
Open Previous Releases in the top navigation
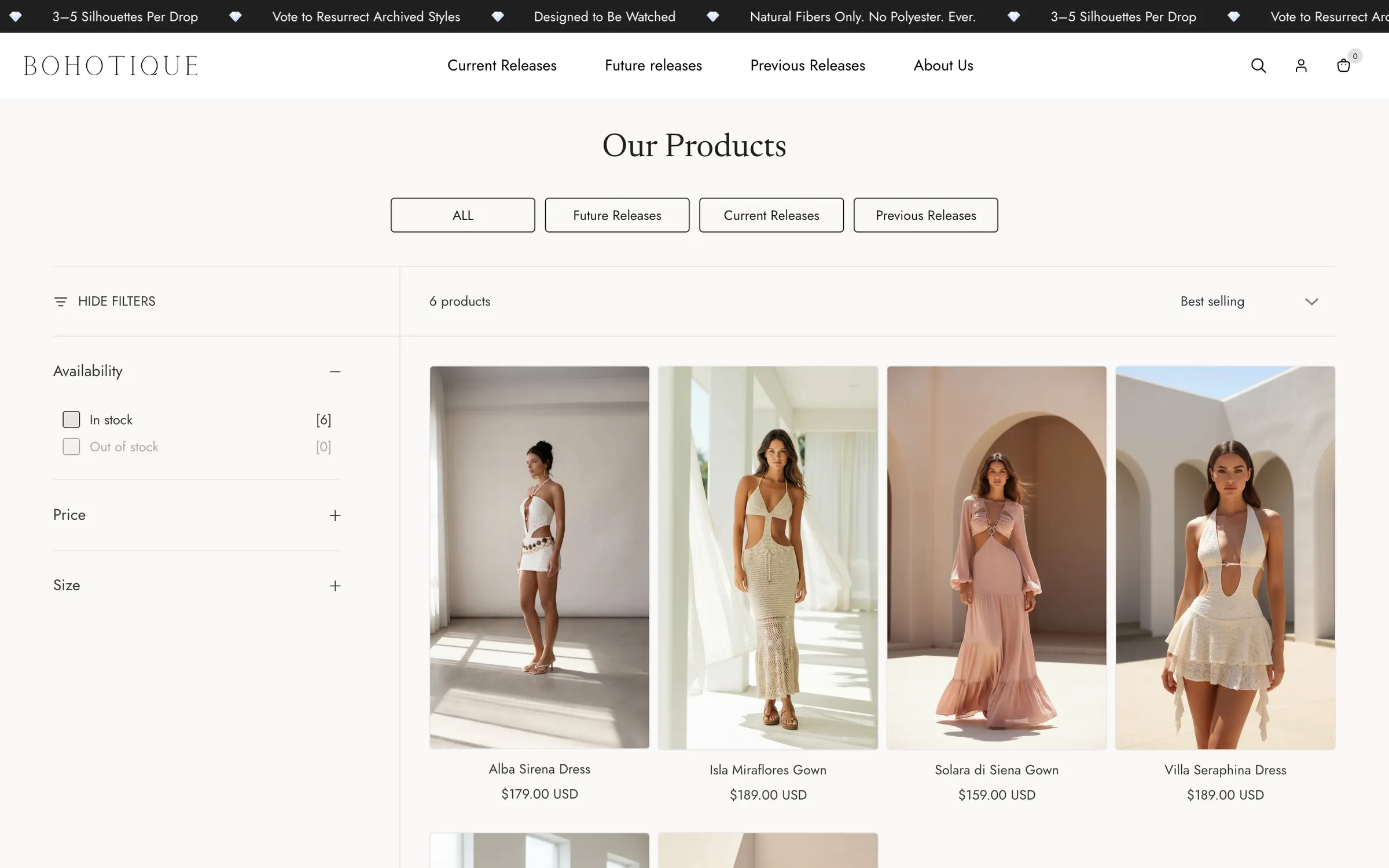tap(807, 65)
